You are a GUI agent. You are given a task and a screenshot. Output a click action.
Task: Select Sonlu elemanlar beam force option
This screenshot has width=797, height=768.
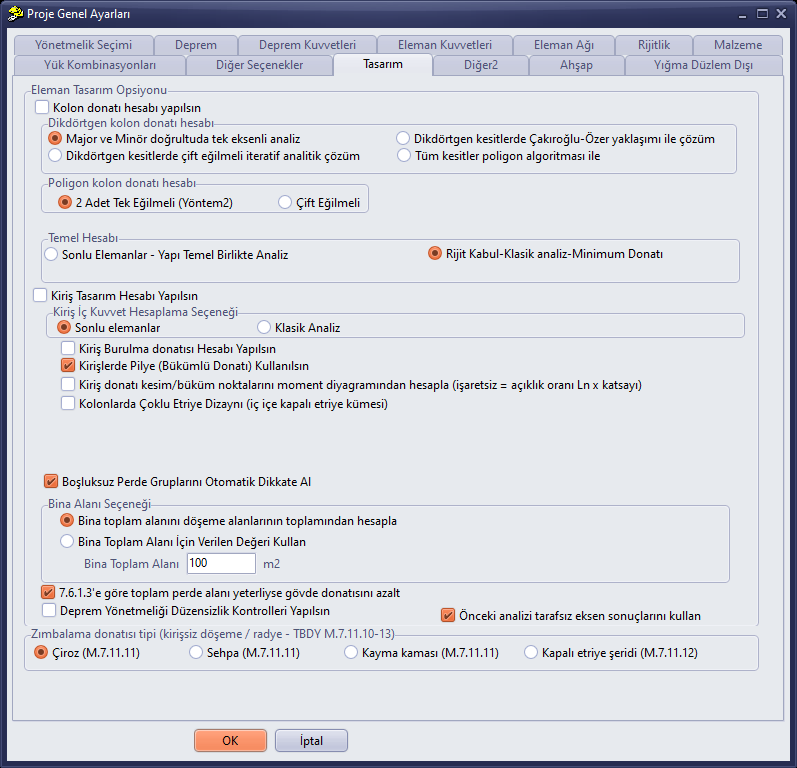64,327
